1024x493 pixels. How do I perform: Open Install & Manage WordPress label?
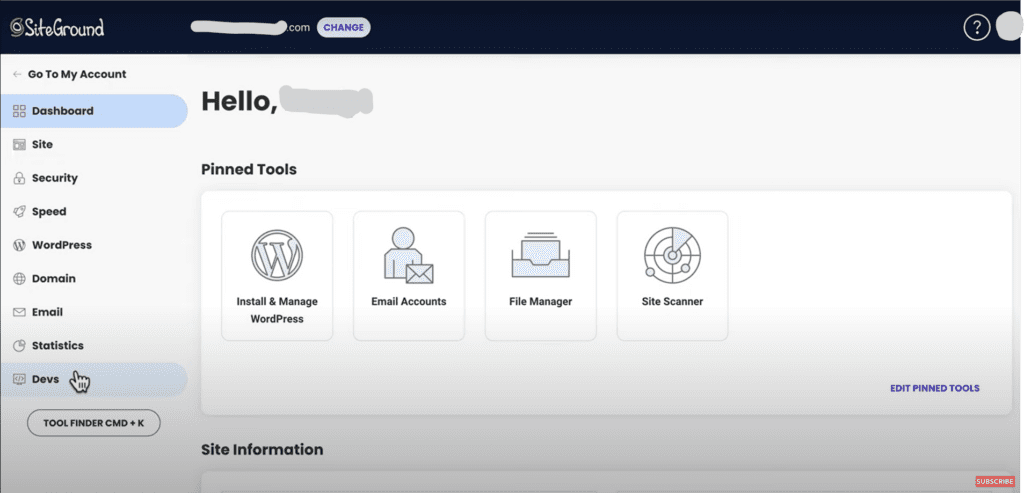click(277, 310)
